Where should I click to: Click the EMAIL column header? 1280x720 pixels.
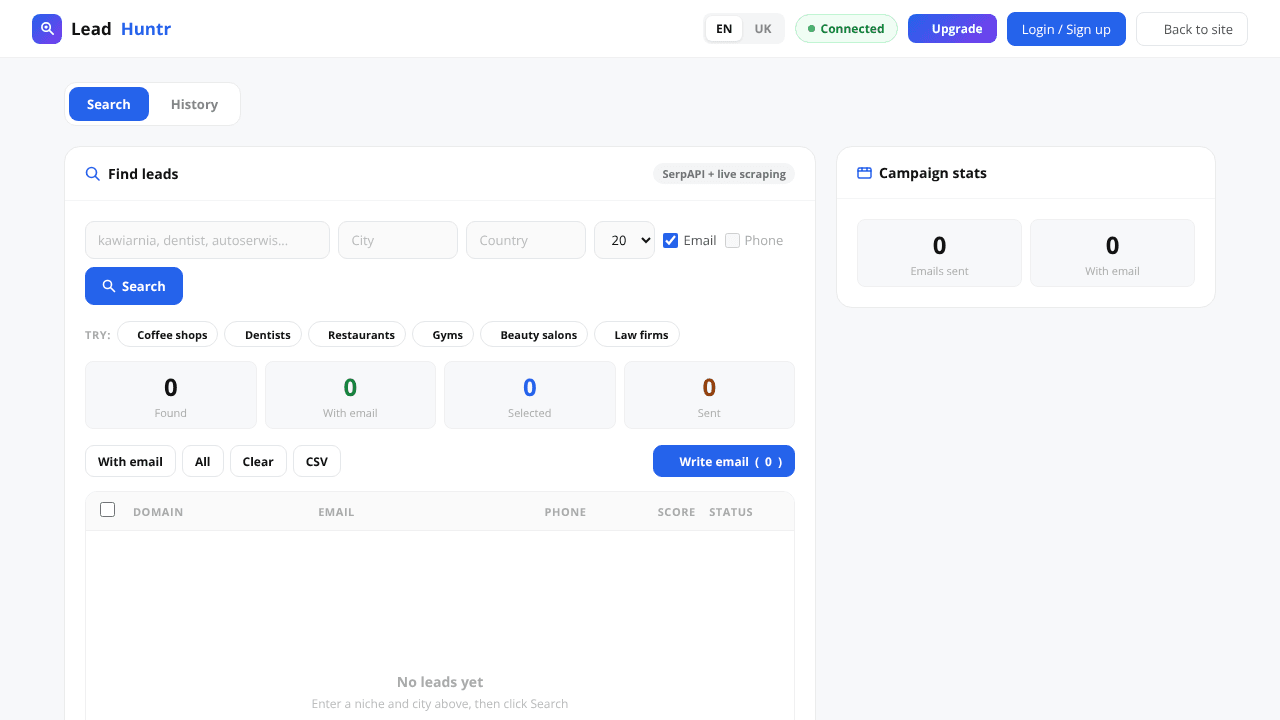(336, 512)
